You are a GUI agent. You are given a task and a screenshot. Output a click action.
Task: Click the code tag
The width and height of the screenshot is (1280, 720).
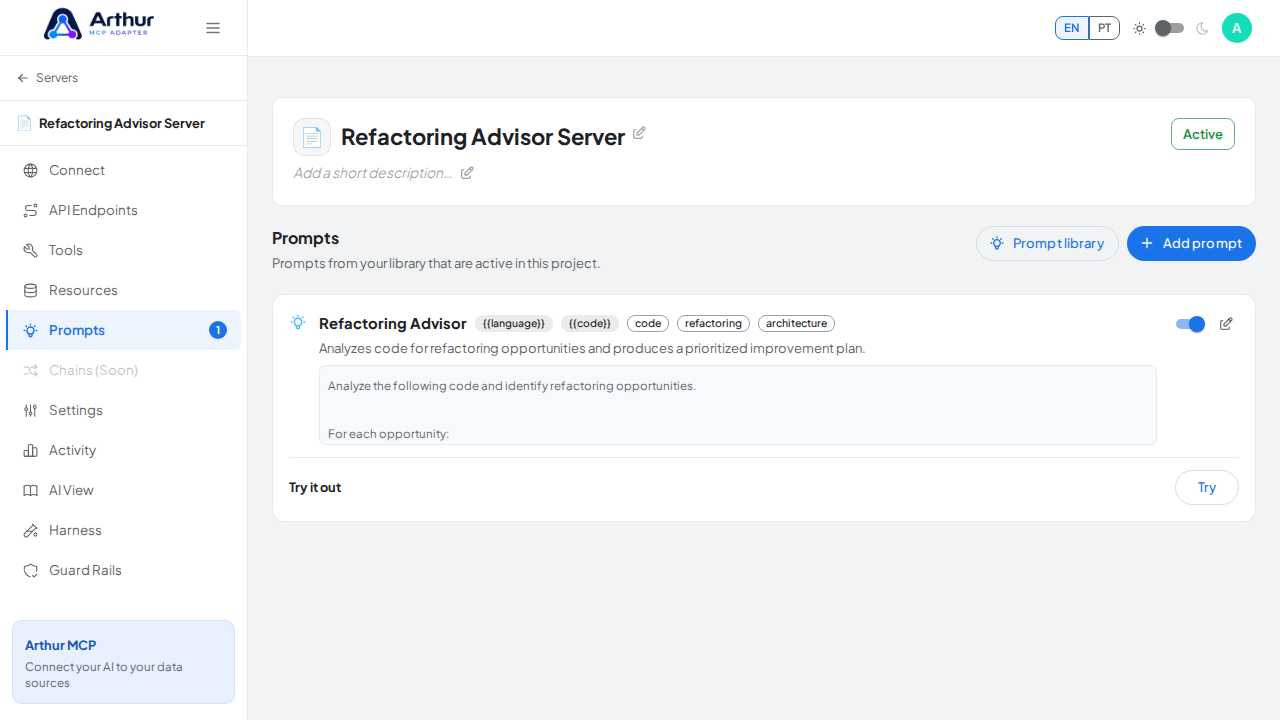pyautogui.click(x=648, y=324)
